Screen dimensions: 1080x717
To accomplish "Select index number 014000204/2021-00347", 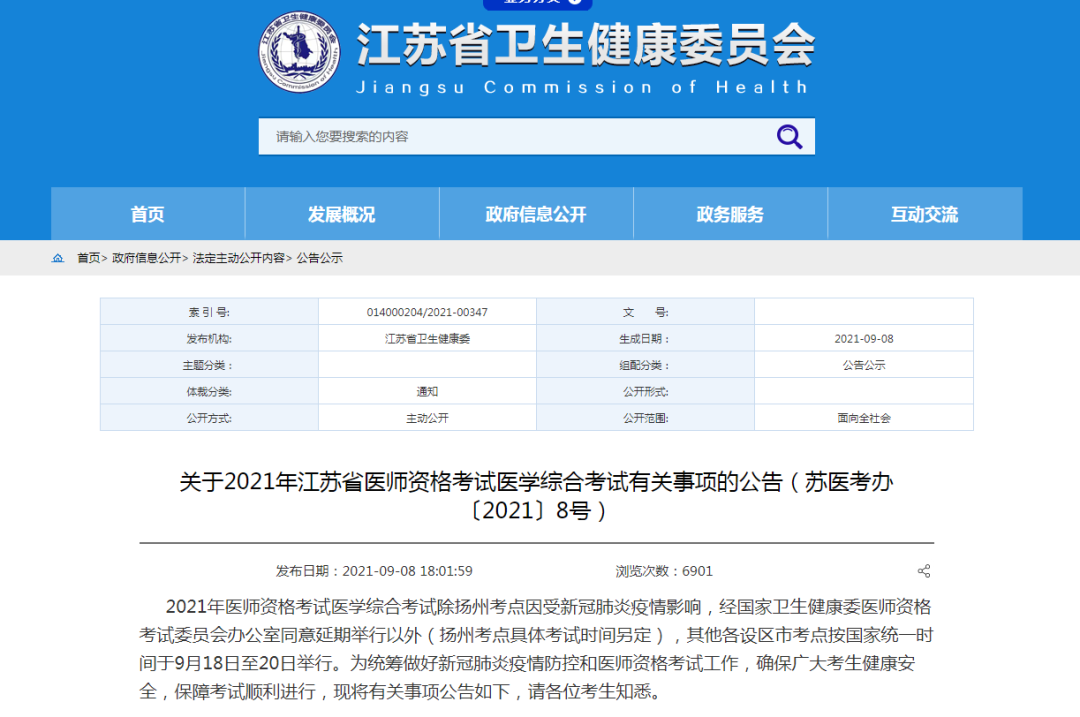I will pos(427,312).
